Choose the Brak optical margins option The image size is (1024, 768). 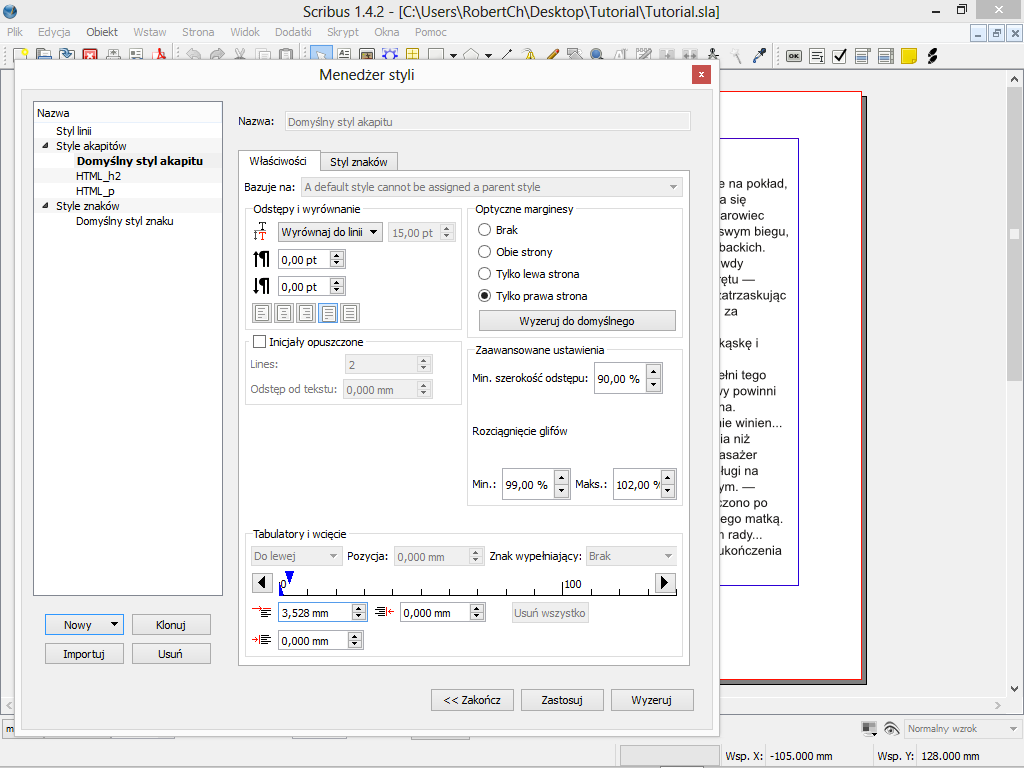(485, 230)
